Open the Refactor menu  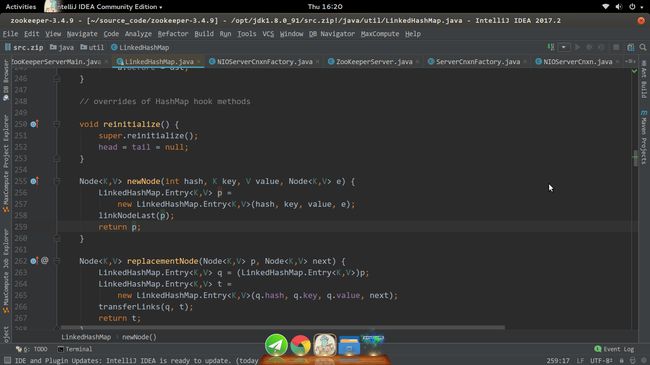point(173,34)
